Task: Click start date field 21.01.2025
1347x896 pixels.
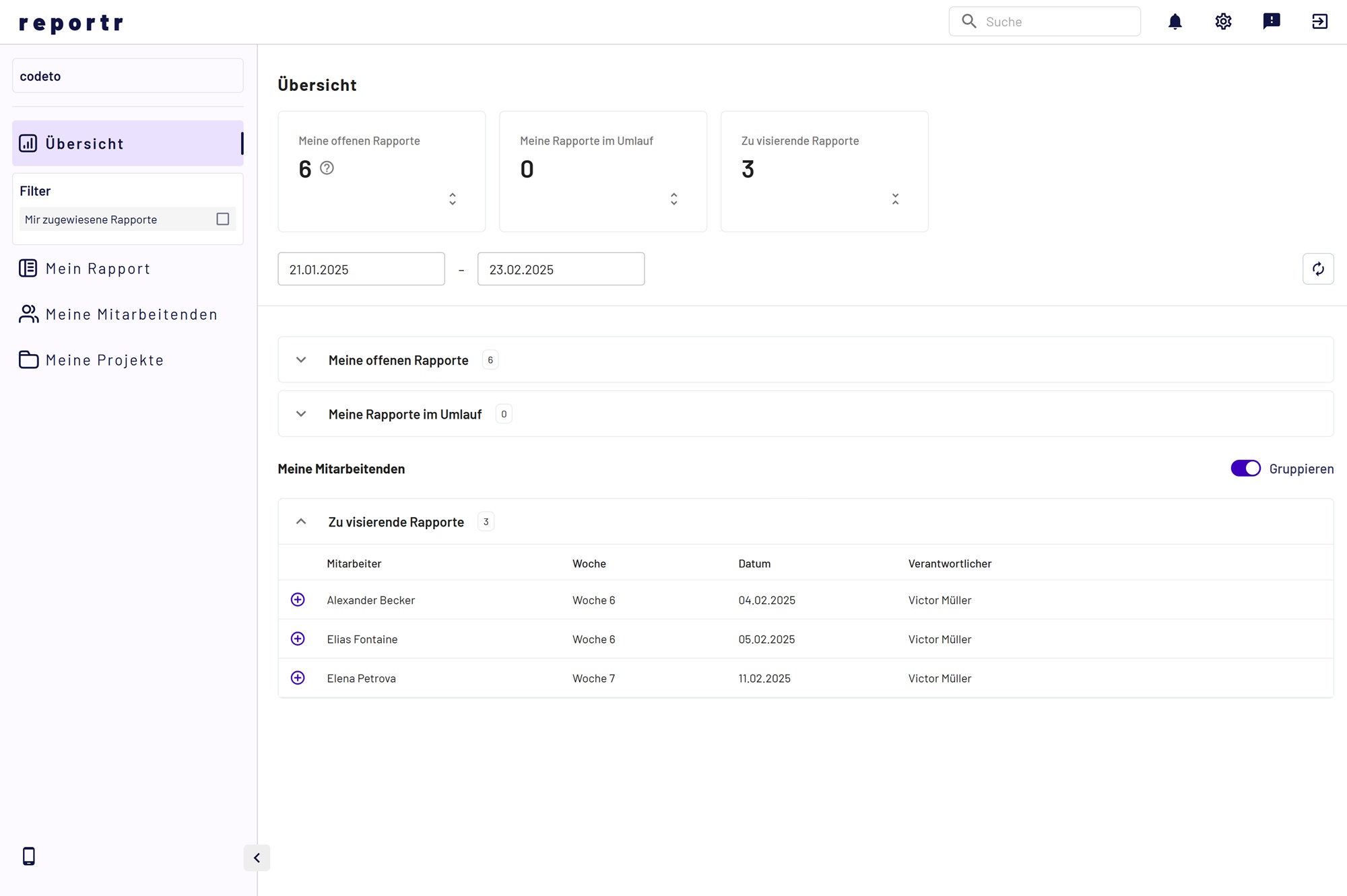Action: click(x=361, y=269)
